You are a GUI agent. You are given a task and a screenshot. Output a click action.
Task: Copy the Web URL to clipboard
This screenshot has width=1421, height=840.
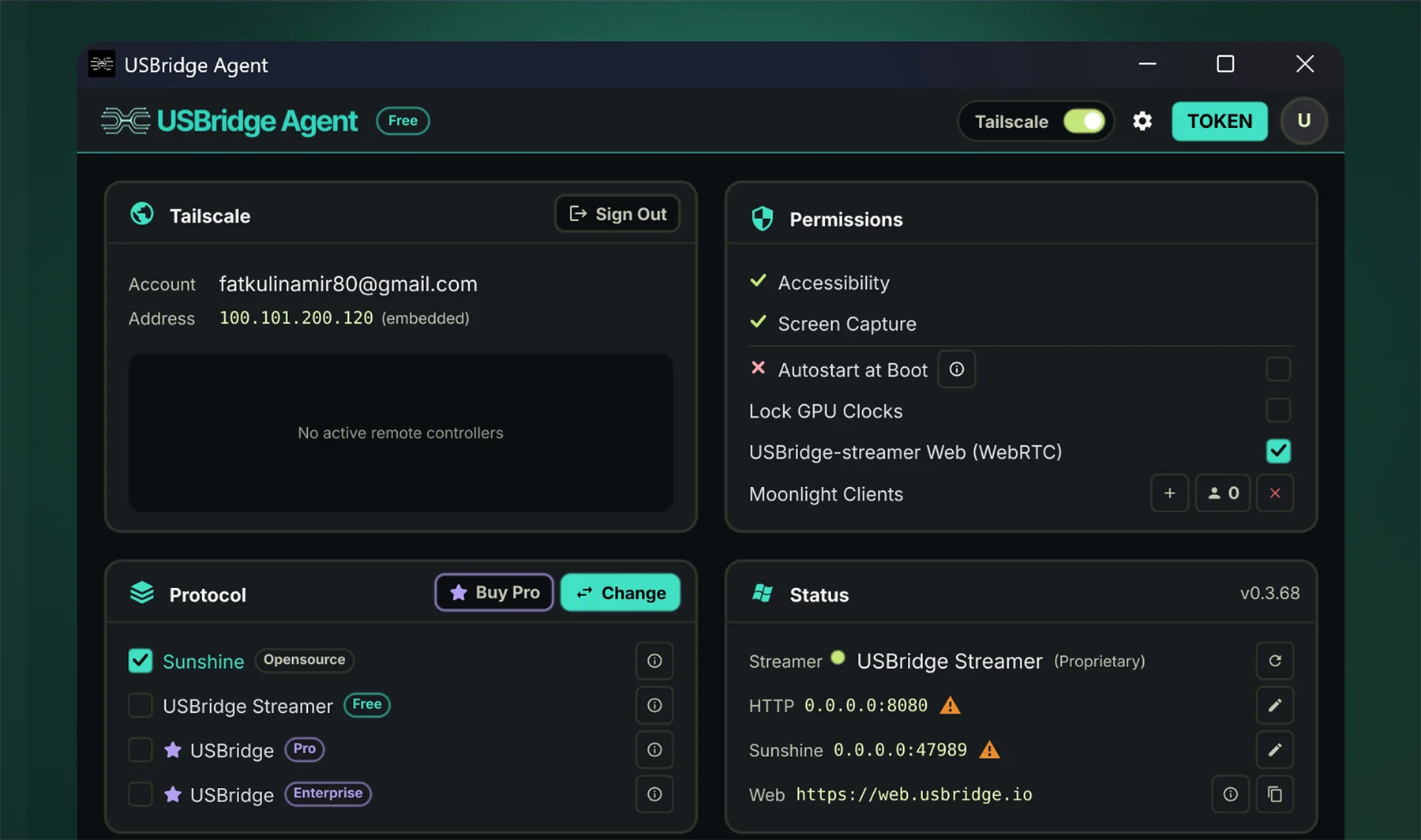pos(1275,794)
